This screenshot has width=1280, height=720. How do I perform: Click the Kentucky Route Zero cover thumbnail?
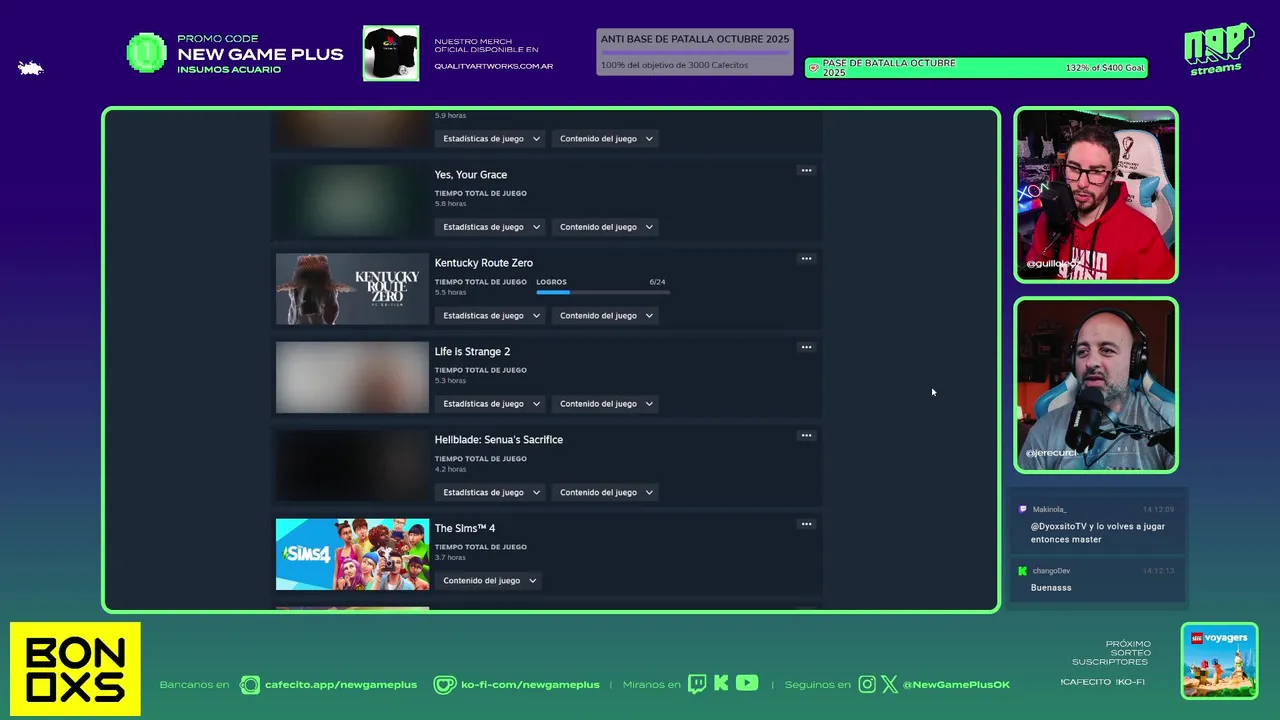pyautogui.click(x=352, y=289)
